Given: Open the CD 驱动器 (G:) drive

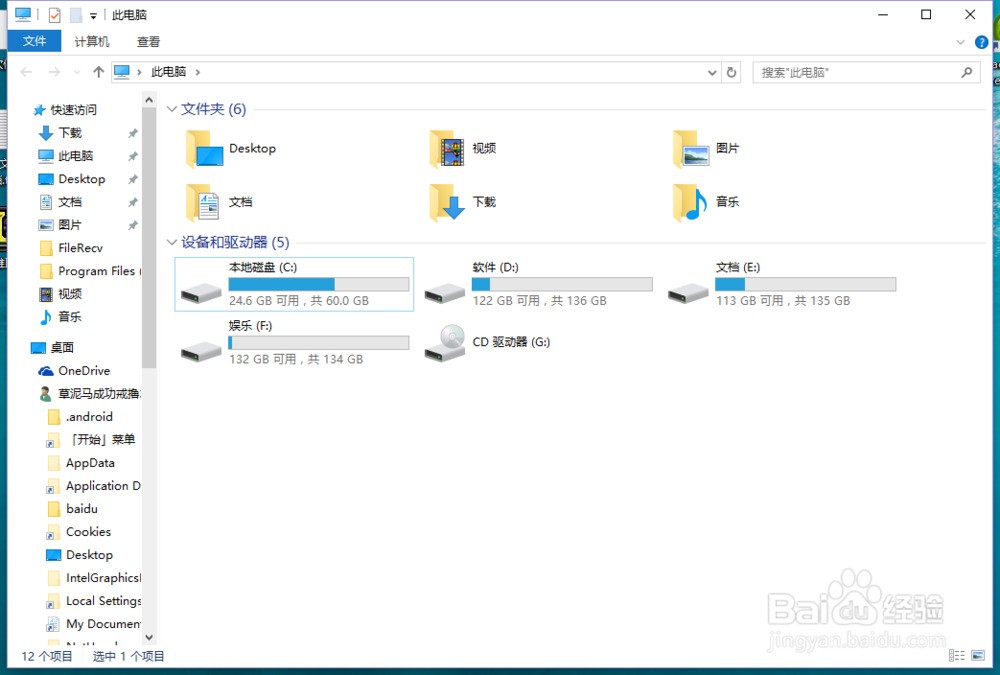Looking at the screenshot, I should [x=510, y=342].
